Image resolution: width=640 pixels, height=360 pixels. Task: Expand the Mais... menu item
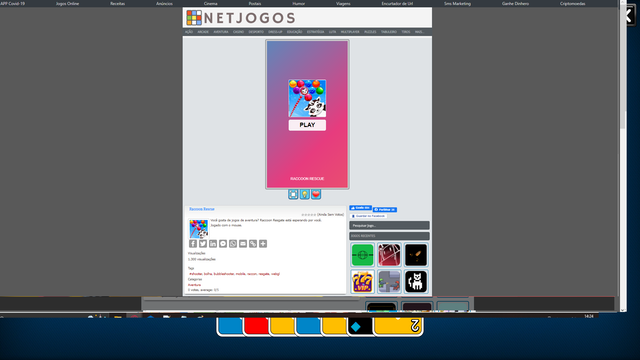click(419, 32)
